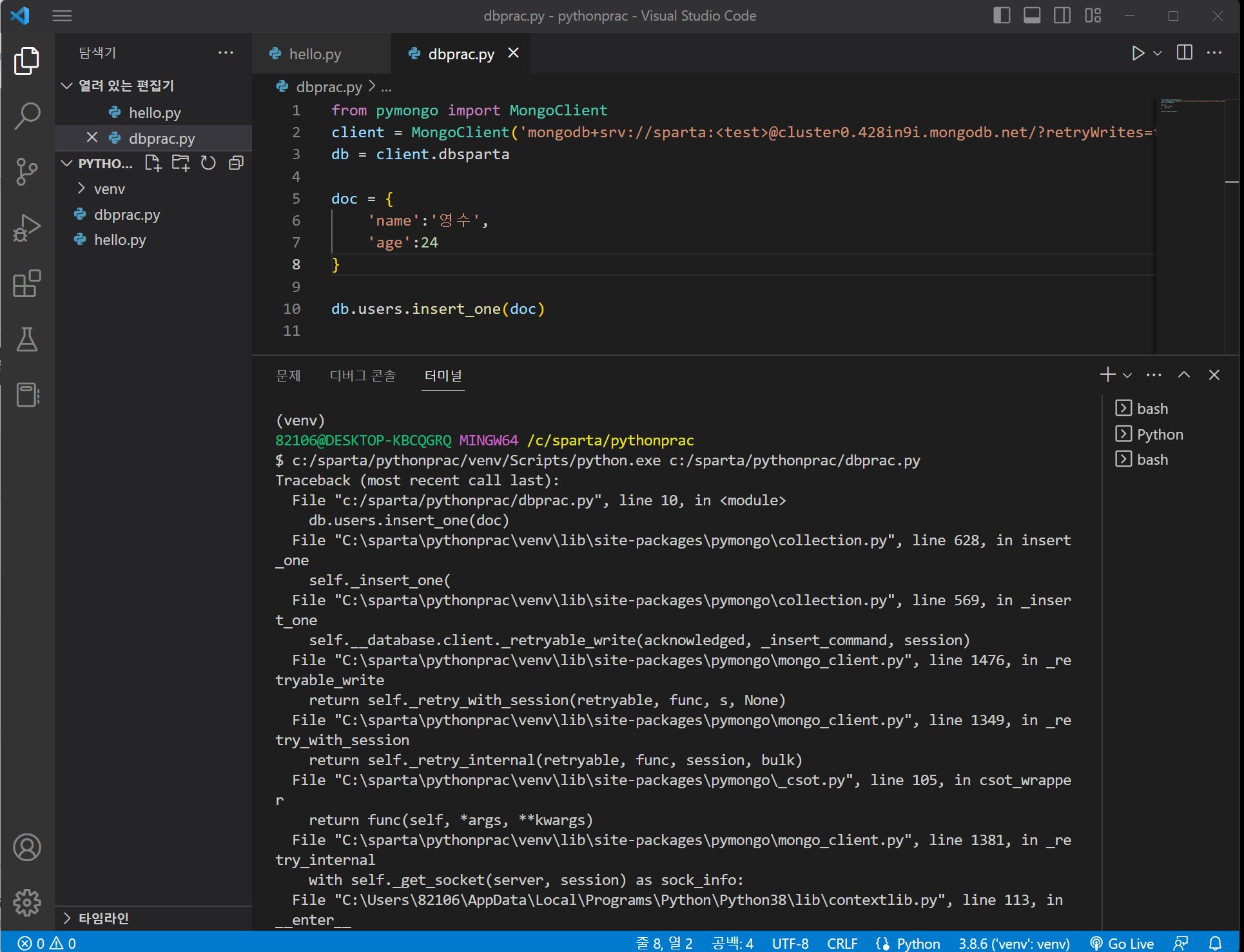Select the dbprac.py editor tab
1244x952 pixels.
click(x=460, y=53)
